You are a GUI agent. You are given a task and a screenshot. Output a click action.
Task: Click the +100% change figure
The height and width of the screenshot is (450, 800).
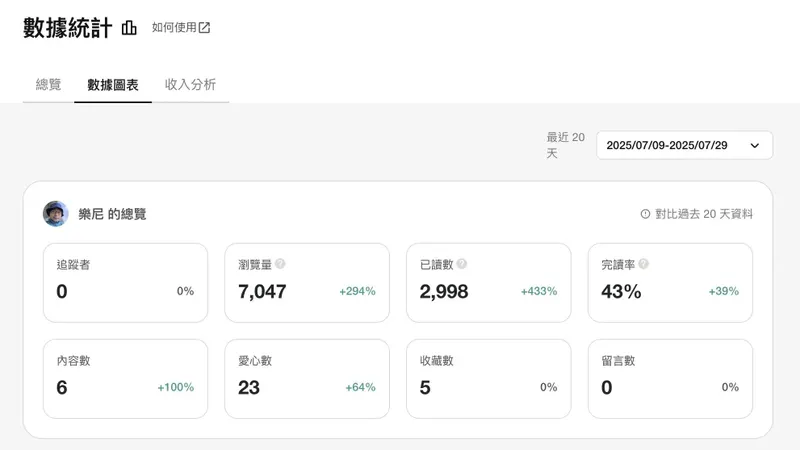[176, 387]
